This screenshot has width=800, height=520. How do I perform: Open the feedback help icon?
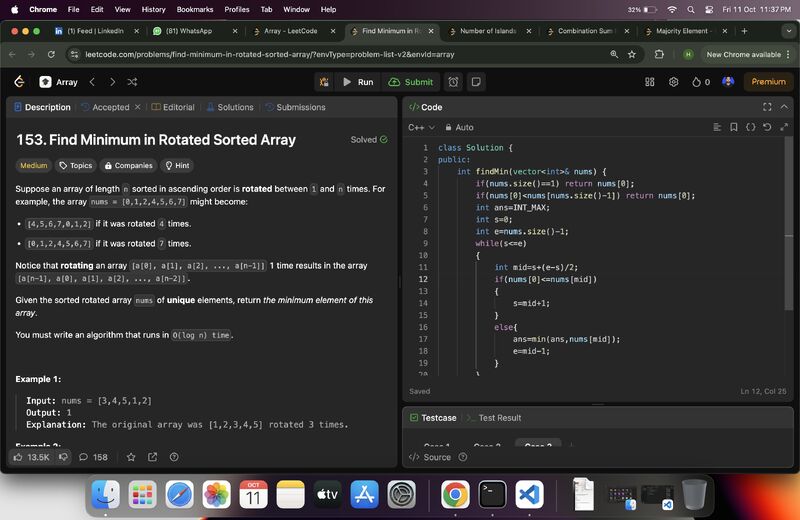(174, 457)
